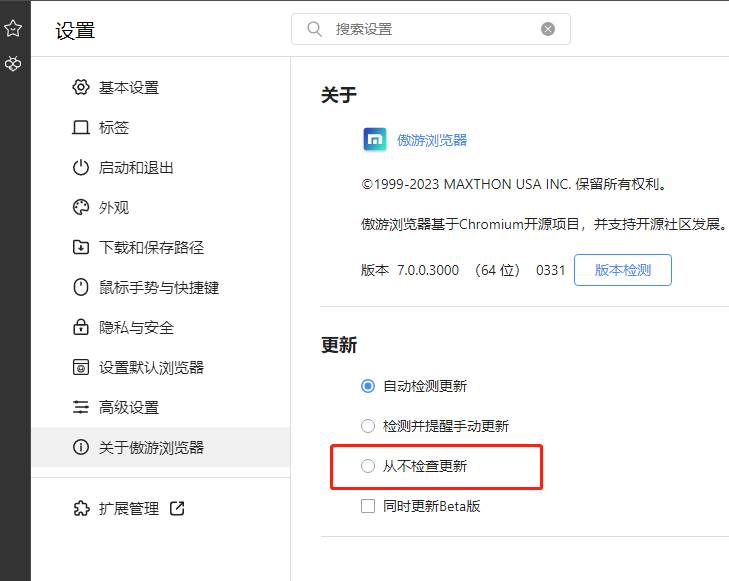The width and height of the screenshot is (729, 581).
Task: Click the magnifier icon in search box
Action: (315, 29)
